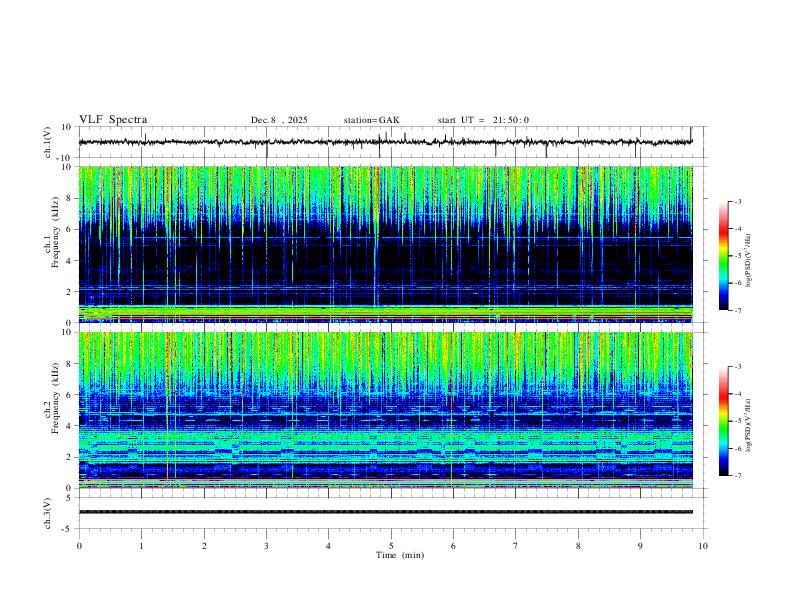
Task: Click the "-7" tick on ch.1 colorbar
Action: tap(738, 311)
